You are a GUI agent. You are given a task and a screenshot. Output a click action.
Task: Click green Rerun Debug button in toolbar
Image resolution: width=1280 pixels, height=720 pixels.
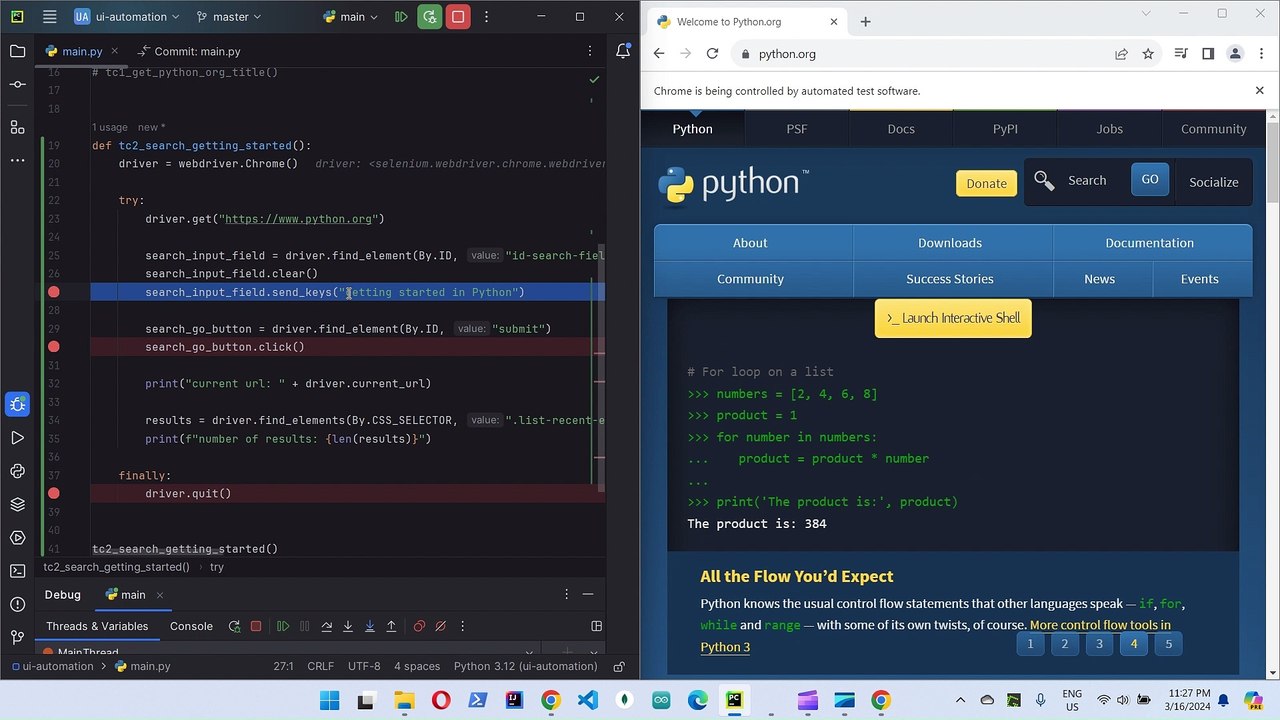(x=430, y=17)
